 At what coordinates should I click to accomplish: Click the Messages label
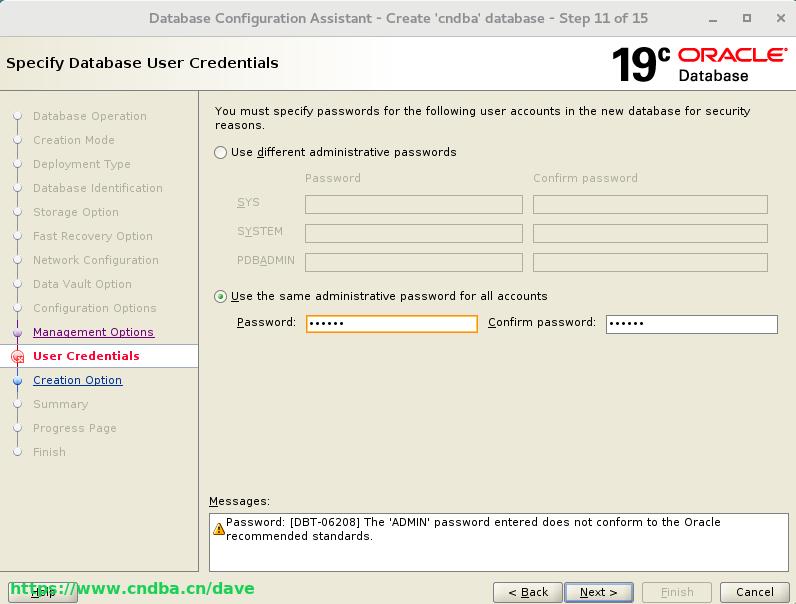(239, 501)
